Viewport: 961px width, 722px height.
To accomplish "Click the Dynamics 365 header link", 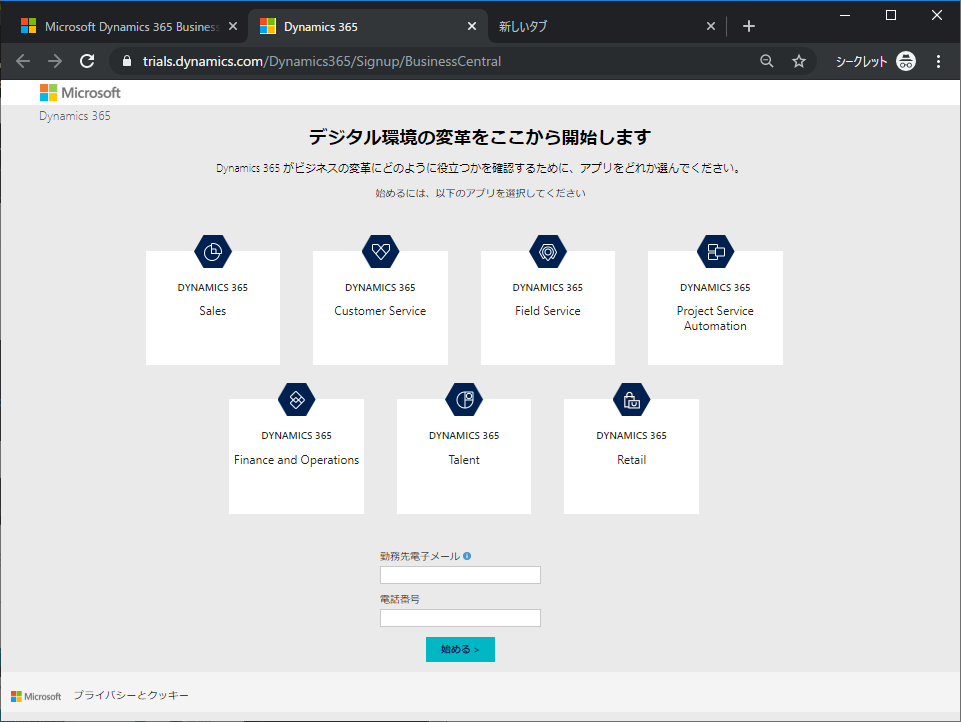I will (75, 116).
